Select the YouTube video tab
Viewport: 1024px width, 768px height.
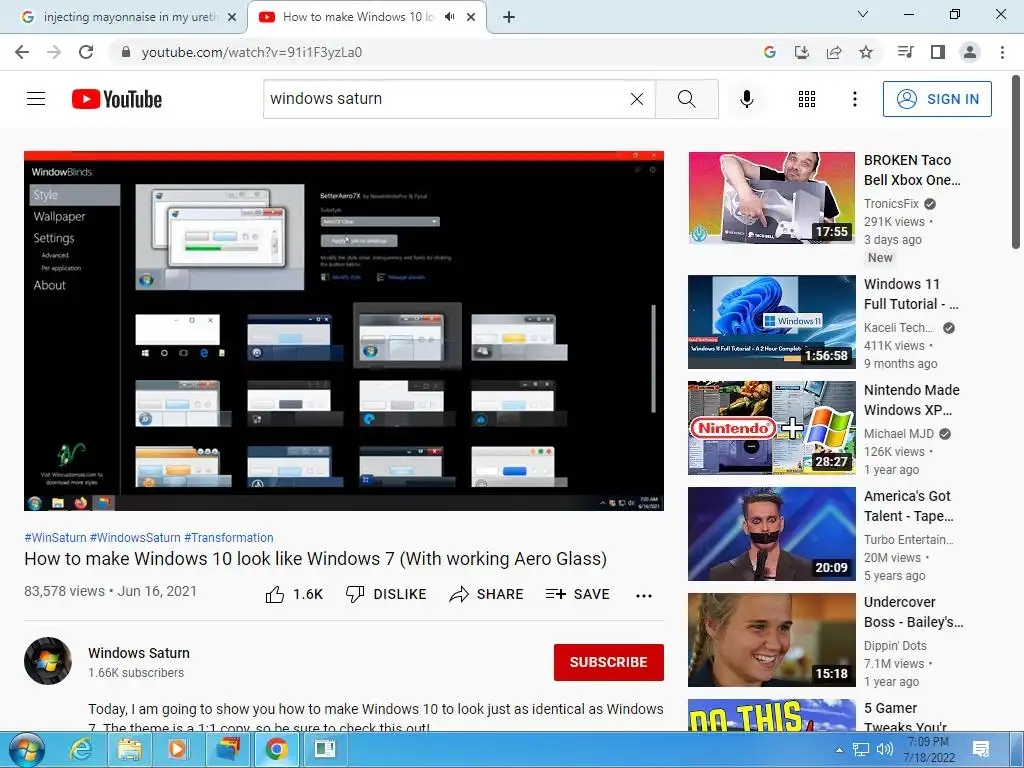tap(358, 17)
